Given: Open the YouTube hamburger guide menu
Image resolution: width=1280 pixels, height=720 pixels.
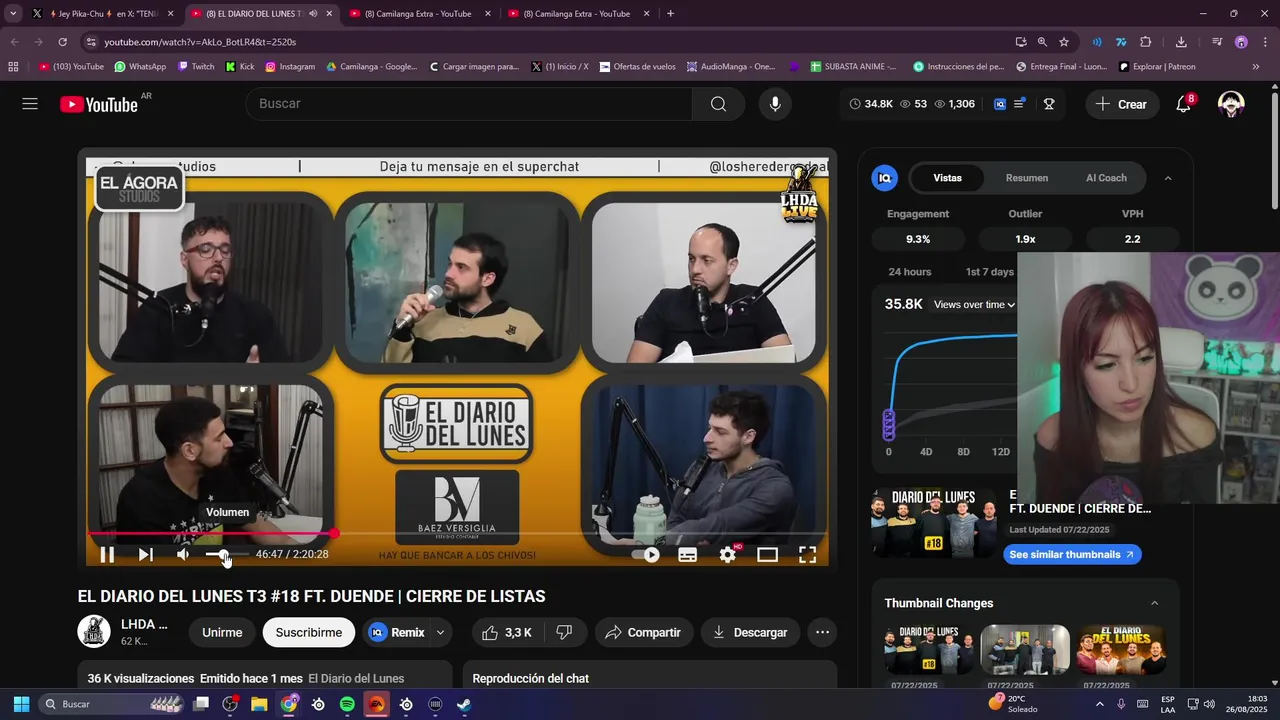Looking at the screenshot, I should click(x=30, y=104).
